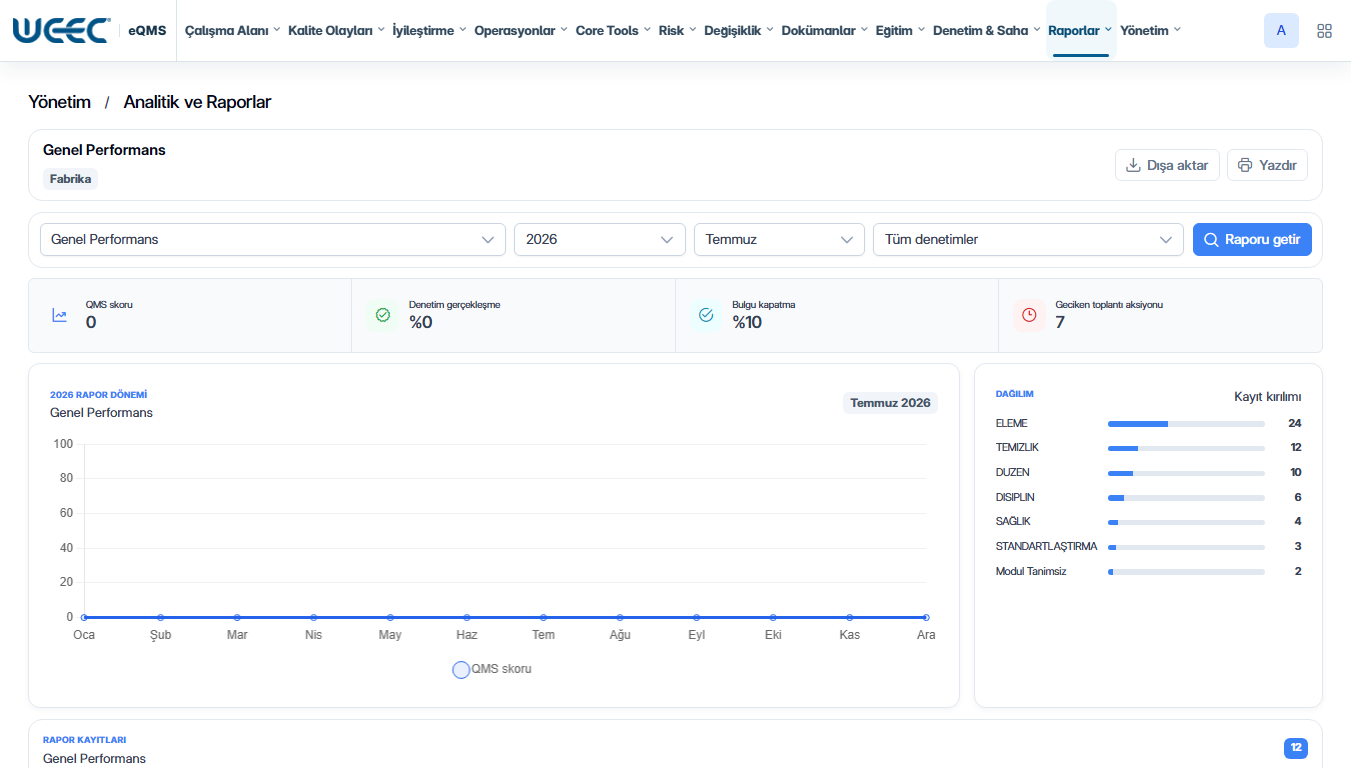1366x768 pixels.
Task: Click the Ara data point on chart
Action: (926, 618)
